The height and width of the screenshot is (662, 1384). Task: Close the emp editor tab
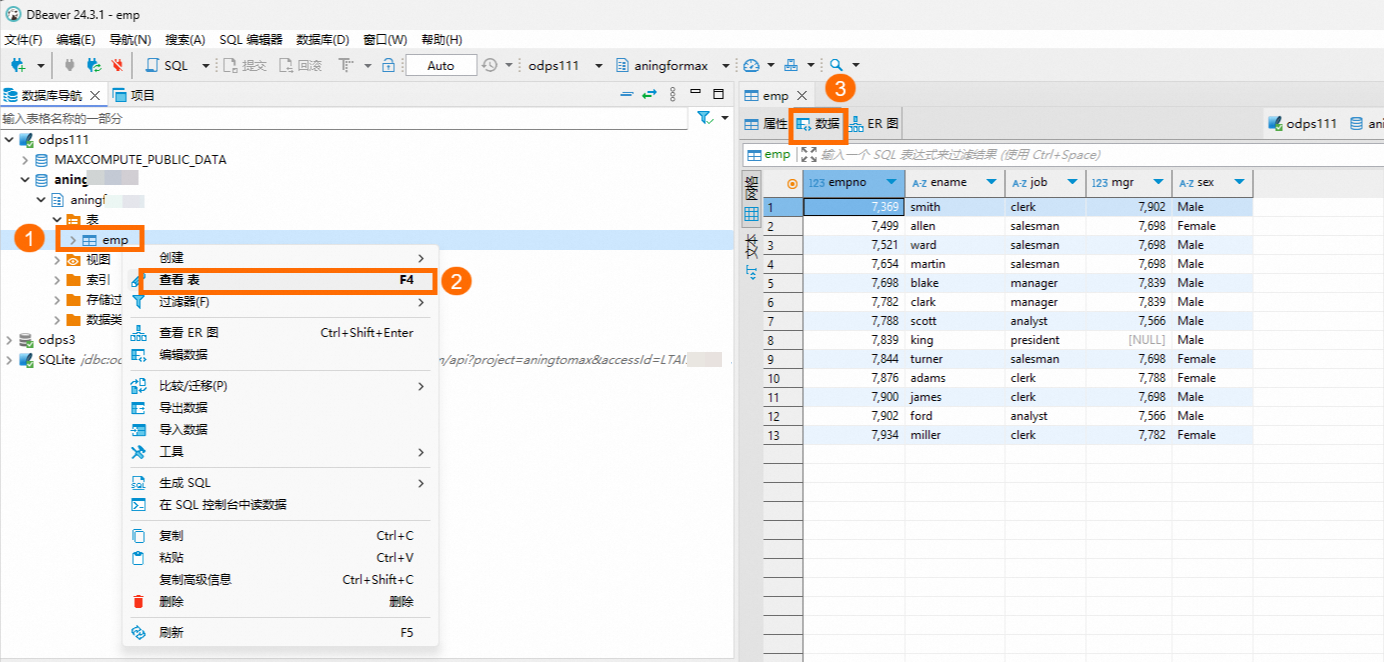tap(801, 95)
